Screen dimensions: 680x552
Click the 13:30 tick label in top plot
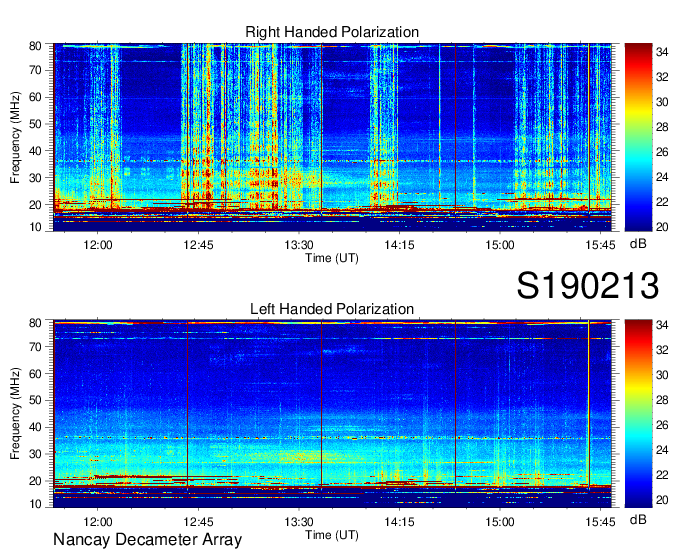point(299,245)
